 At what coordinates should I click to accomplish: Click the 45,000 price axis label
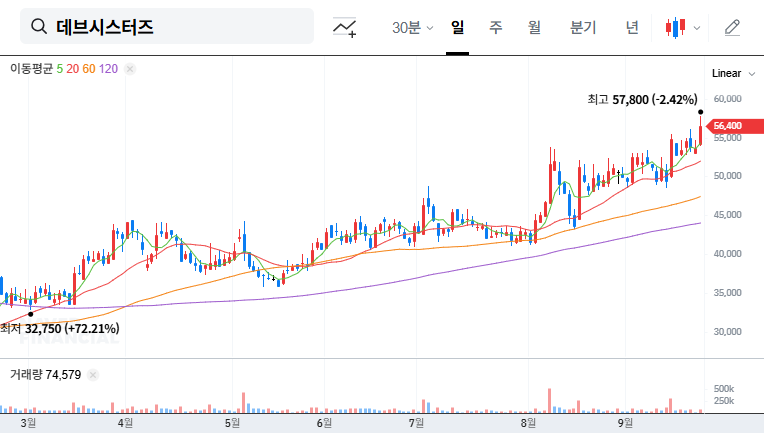click(727, 215)
